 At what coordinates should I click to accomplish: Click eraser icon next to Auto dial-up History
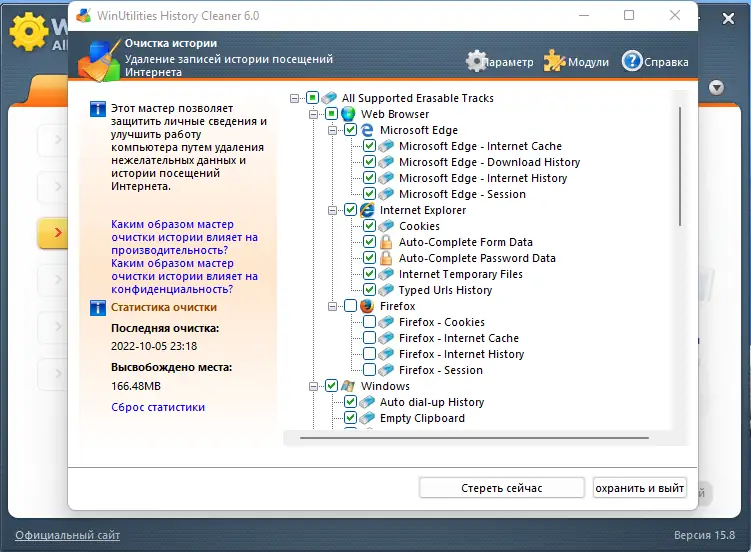[367, 402]
